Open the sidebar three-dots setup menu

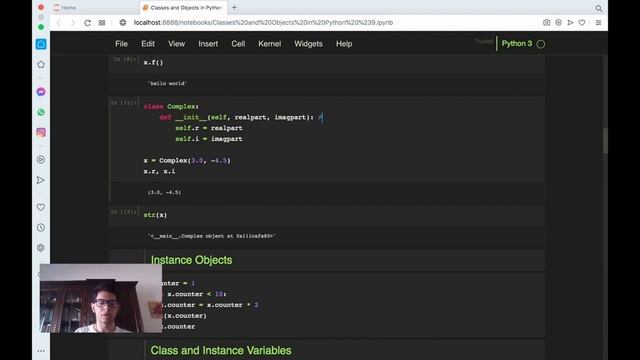[41, 351]
